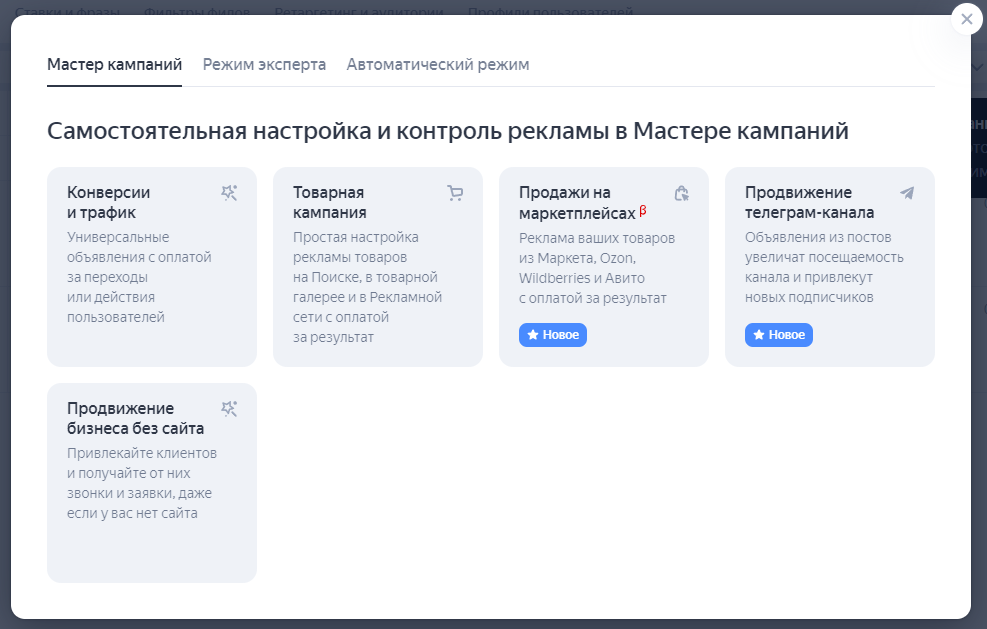This screenshot has width=987, height=629.
Task: Switch to the Режим эксперта tab
Action: pos(264,63)
